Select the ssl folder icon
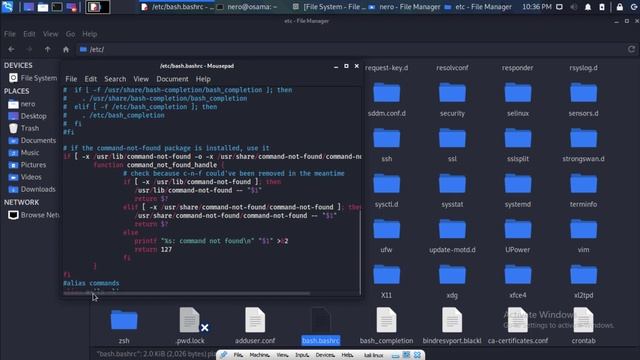Image resolution: width=640 pixels, height=360 pixels. [x=452, y=138]
